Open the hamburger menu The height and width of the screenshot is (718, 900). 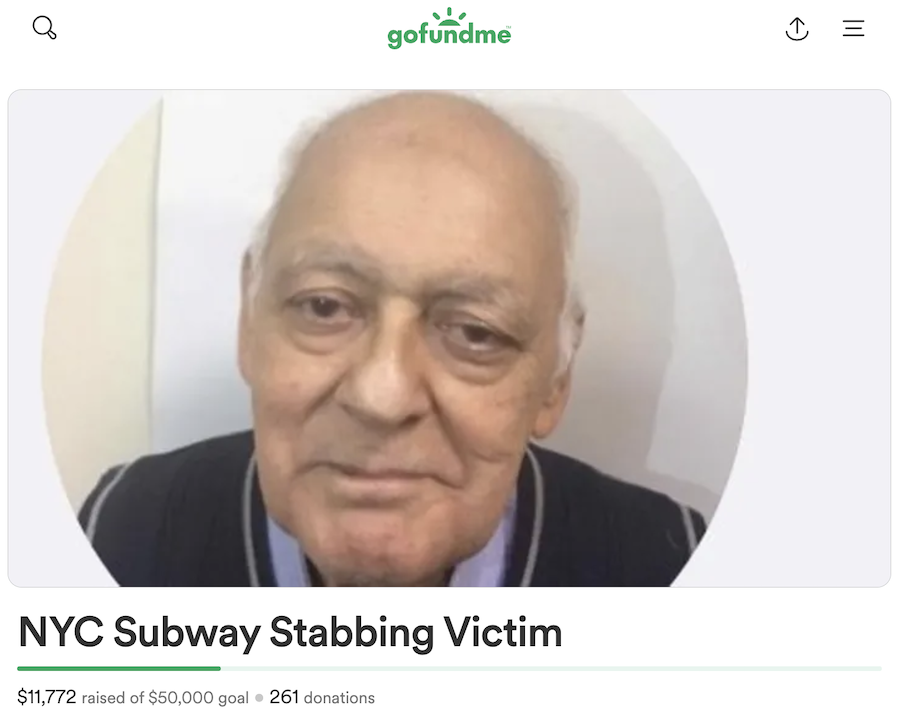[854, 28]
